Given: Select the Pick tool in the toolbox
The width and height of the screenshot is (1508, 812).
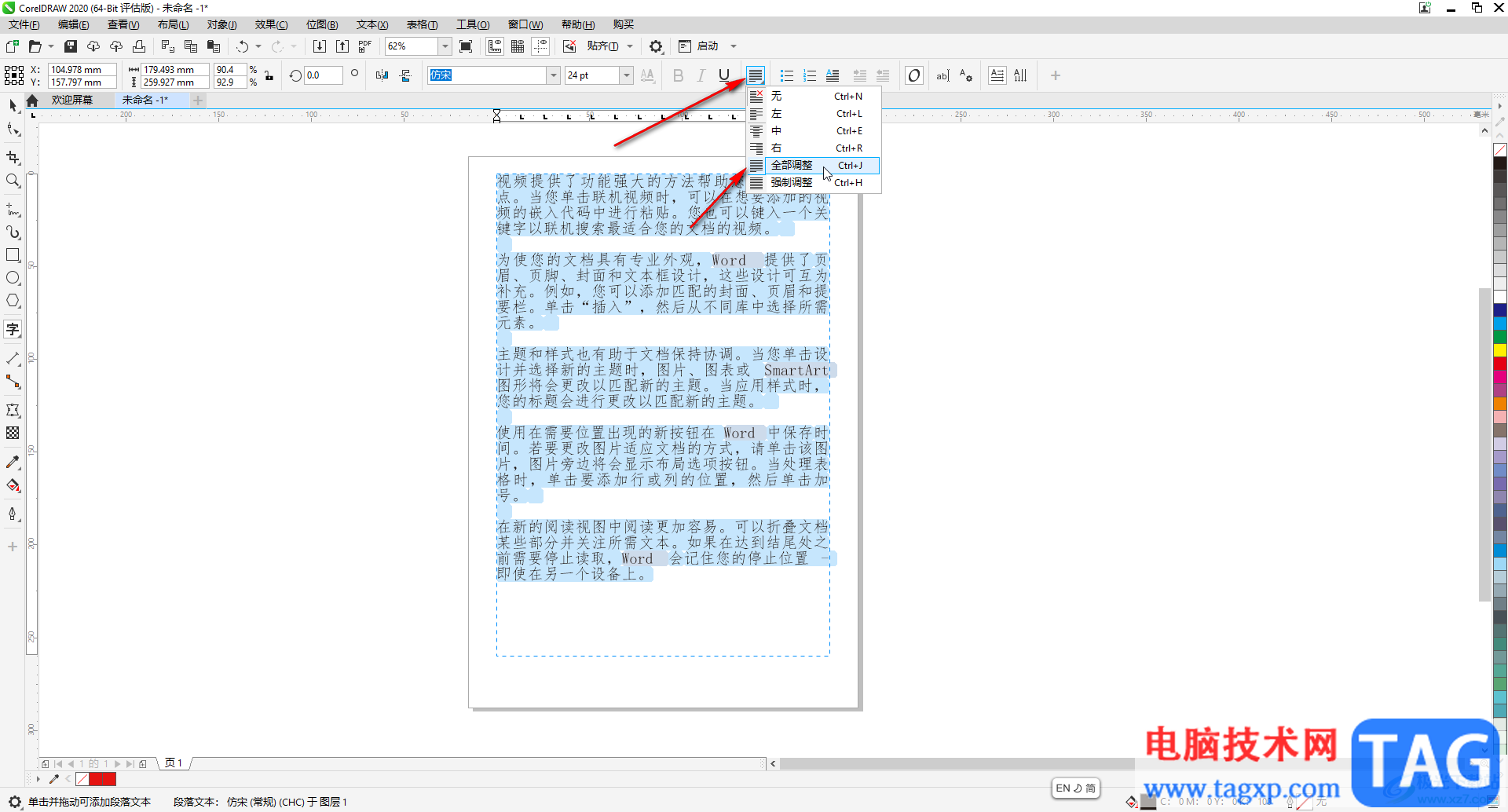Looking at the screenshot, I should tap(13, 105).
